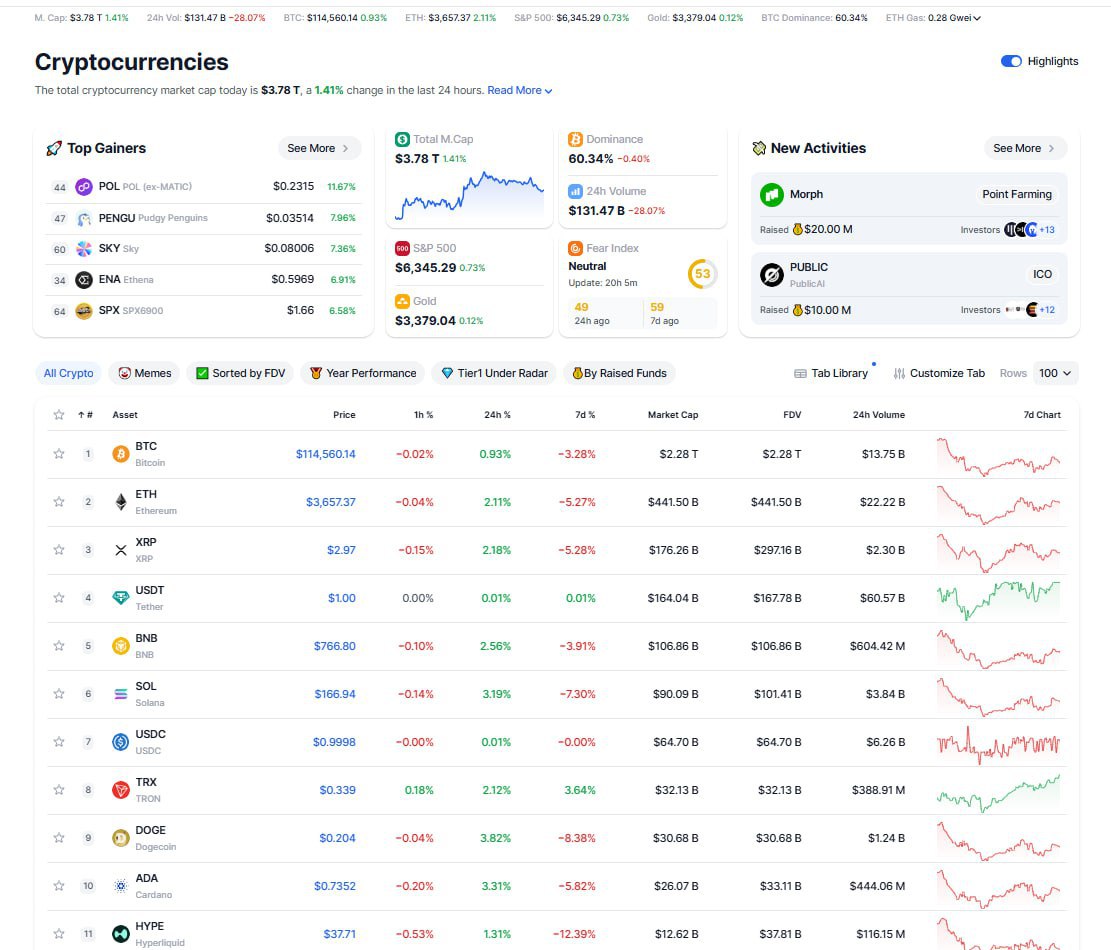This screenshot has width=1111, height=950.
Task: Open the Bitcoin price link $114,560.14
Action: pyautogui.click(x=325, y=454)
